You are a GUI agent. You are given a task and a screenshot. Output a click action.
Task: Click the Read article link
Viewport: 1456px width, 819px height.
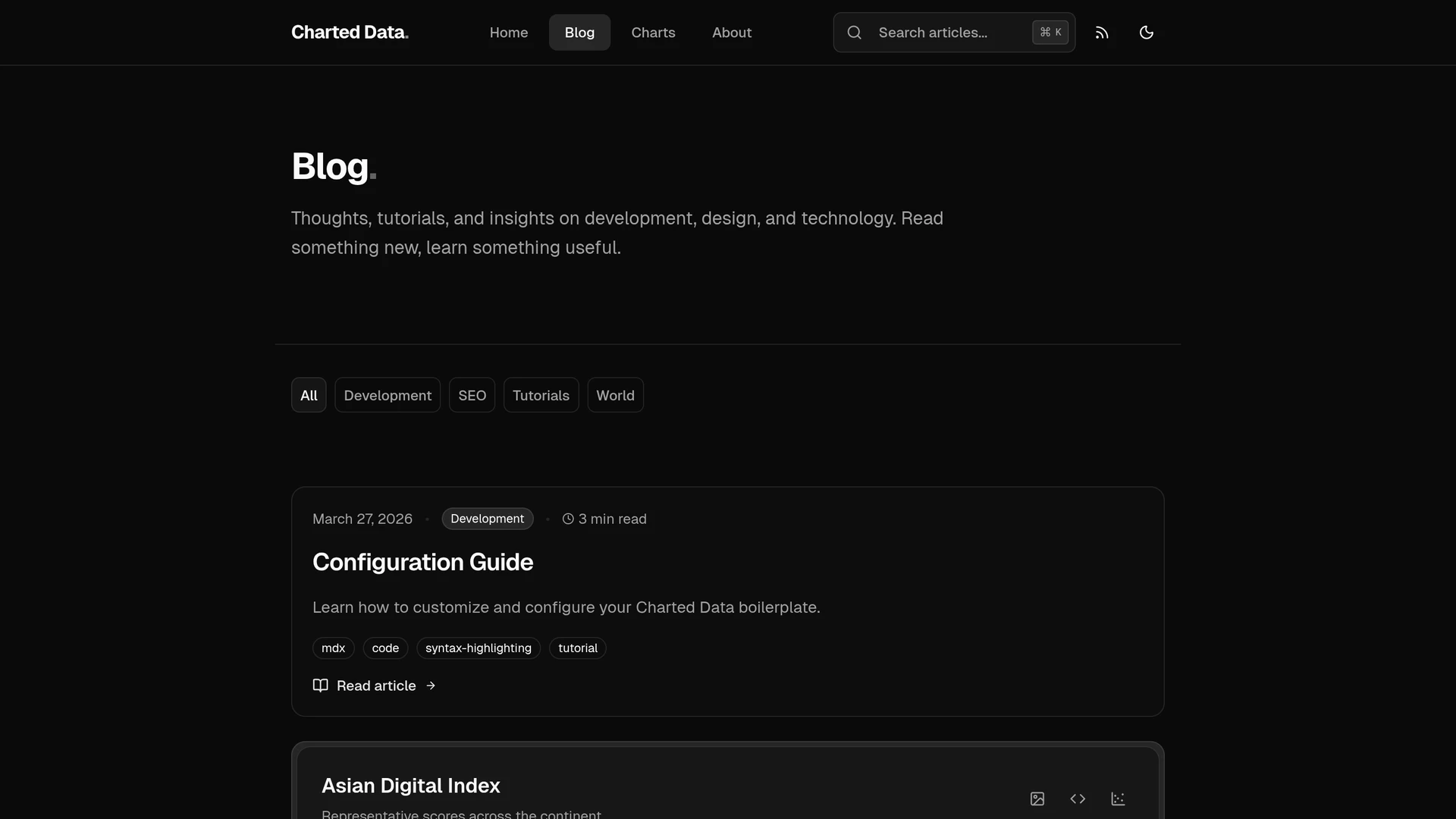(375, 686)
